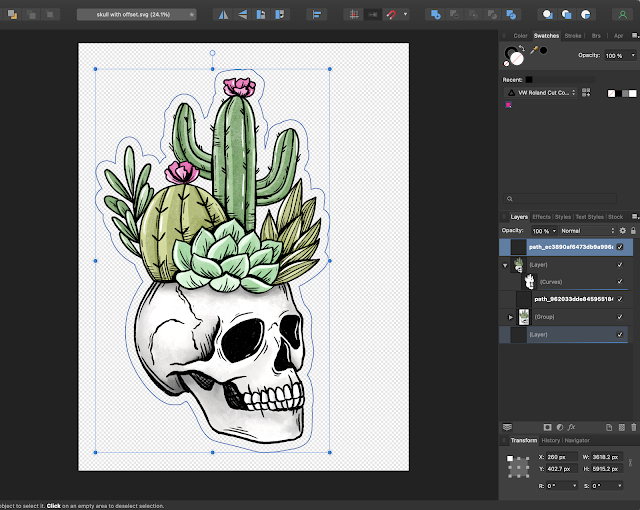The height and width of the screenshot is (510, 640).
Task: Expand the (Group) layer disclosure triangle
Action: point(510,317)
